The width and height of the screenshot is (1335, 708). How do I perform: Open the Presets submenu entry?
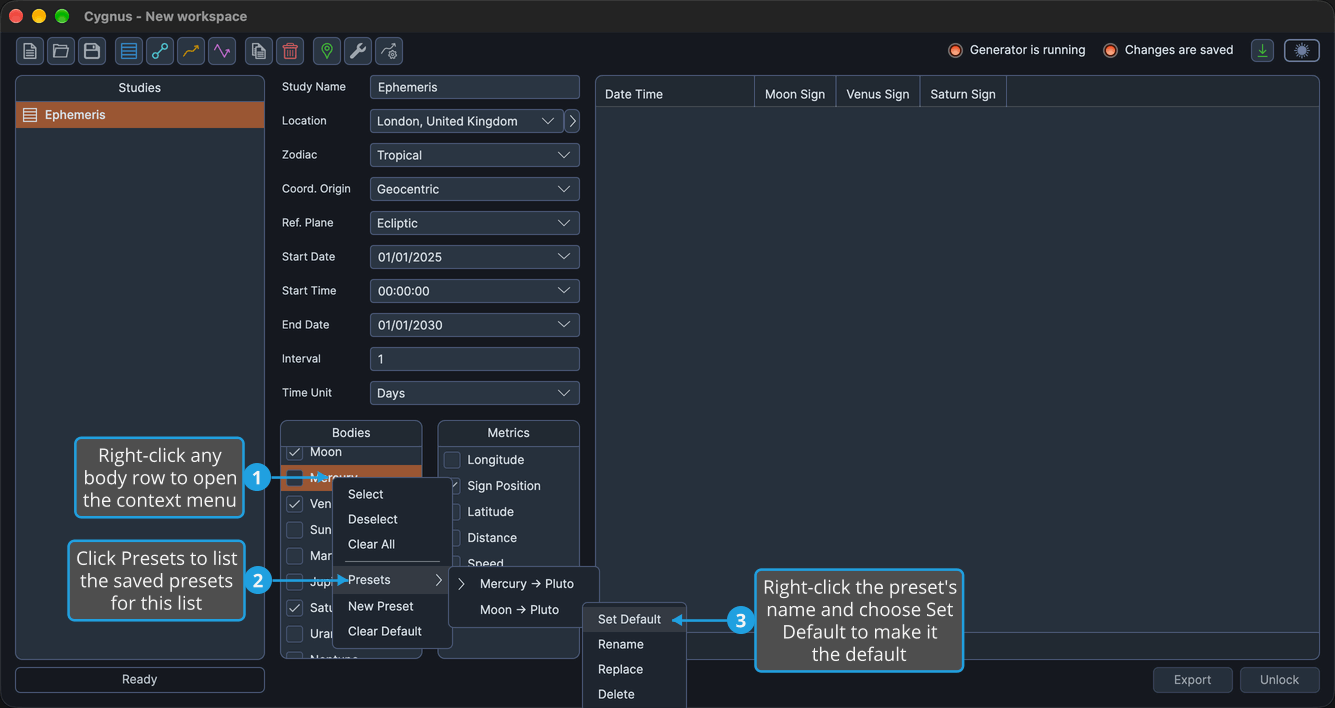pyautogui.click(x=392, y=580)
